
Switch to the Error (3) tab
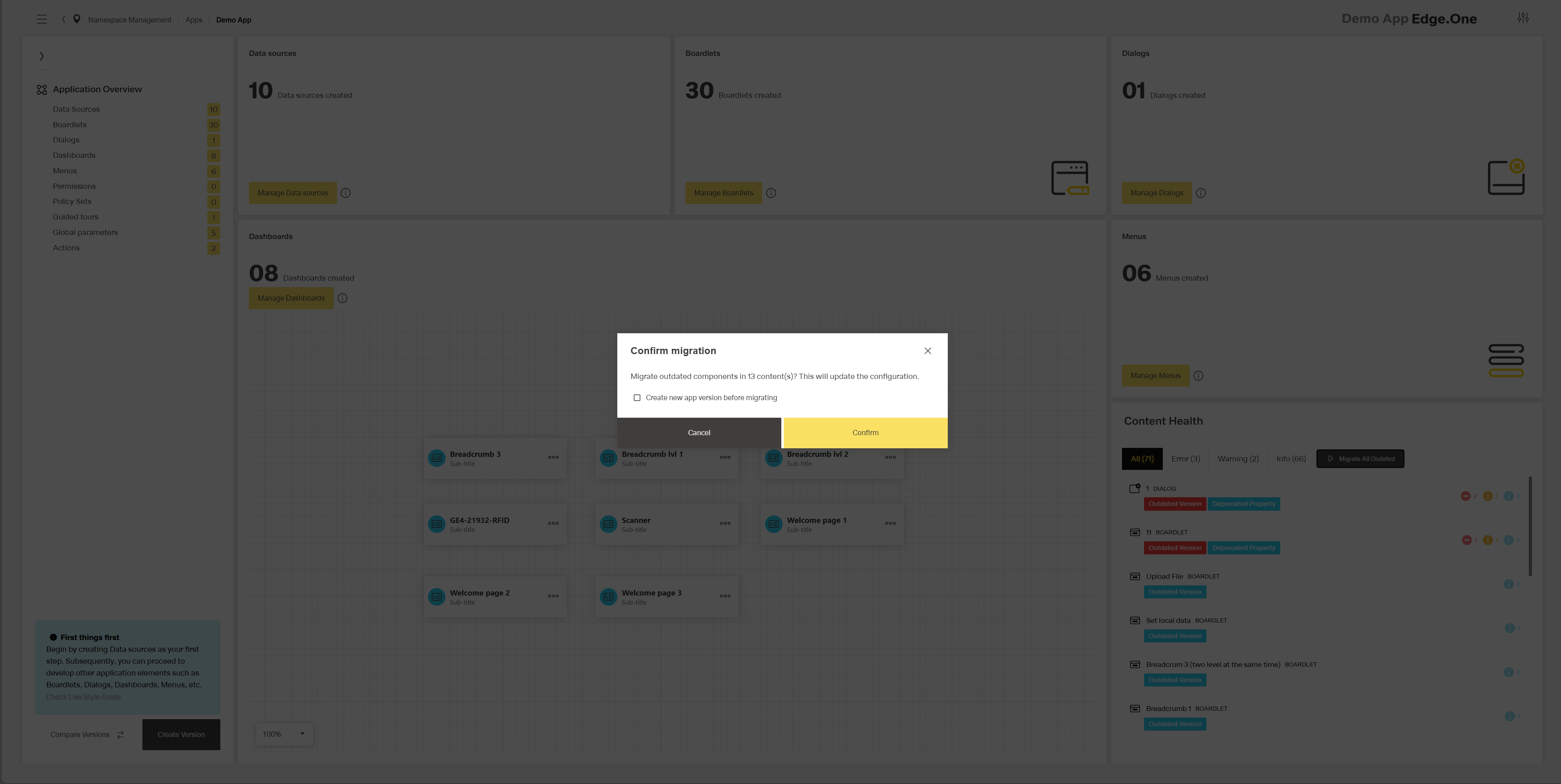1185,459
